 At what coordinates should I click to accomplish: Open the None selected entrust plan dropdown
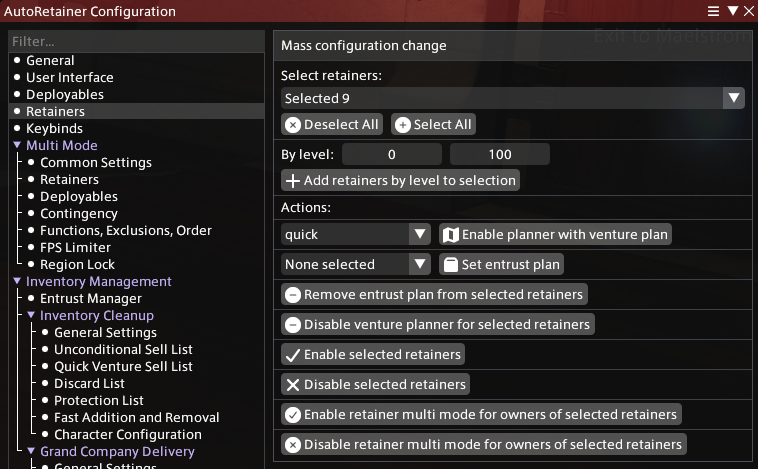355,264
